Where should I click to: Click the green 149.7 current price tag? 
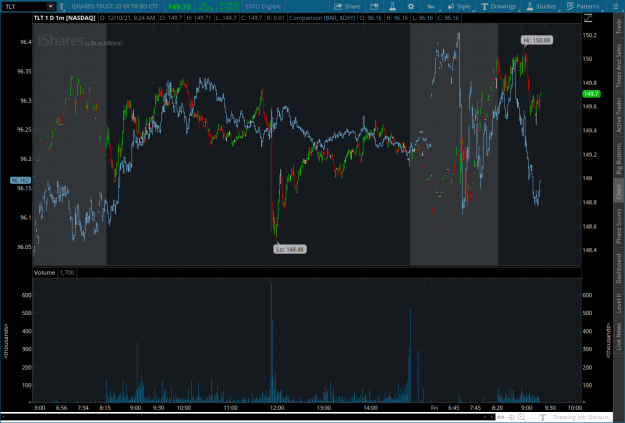tap(591, 94)
